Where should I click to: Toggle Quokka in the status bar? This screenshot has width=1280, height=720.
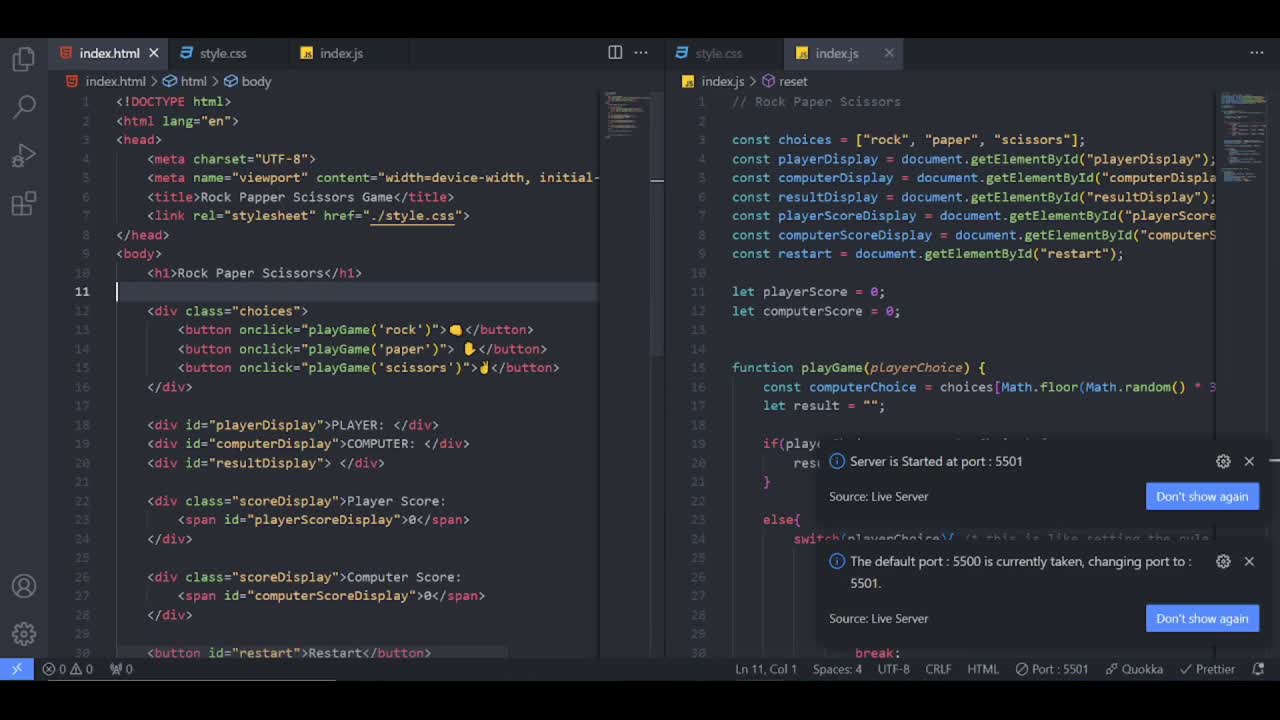[x=1134, y=669]
